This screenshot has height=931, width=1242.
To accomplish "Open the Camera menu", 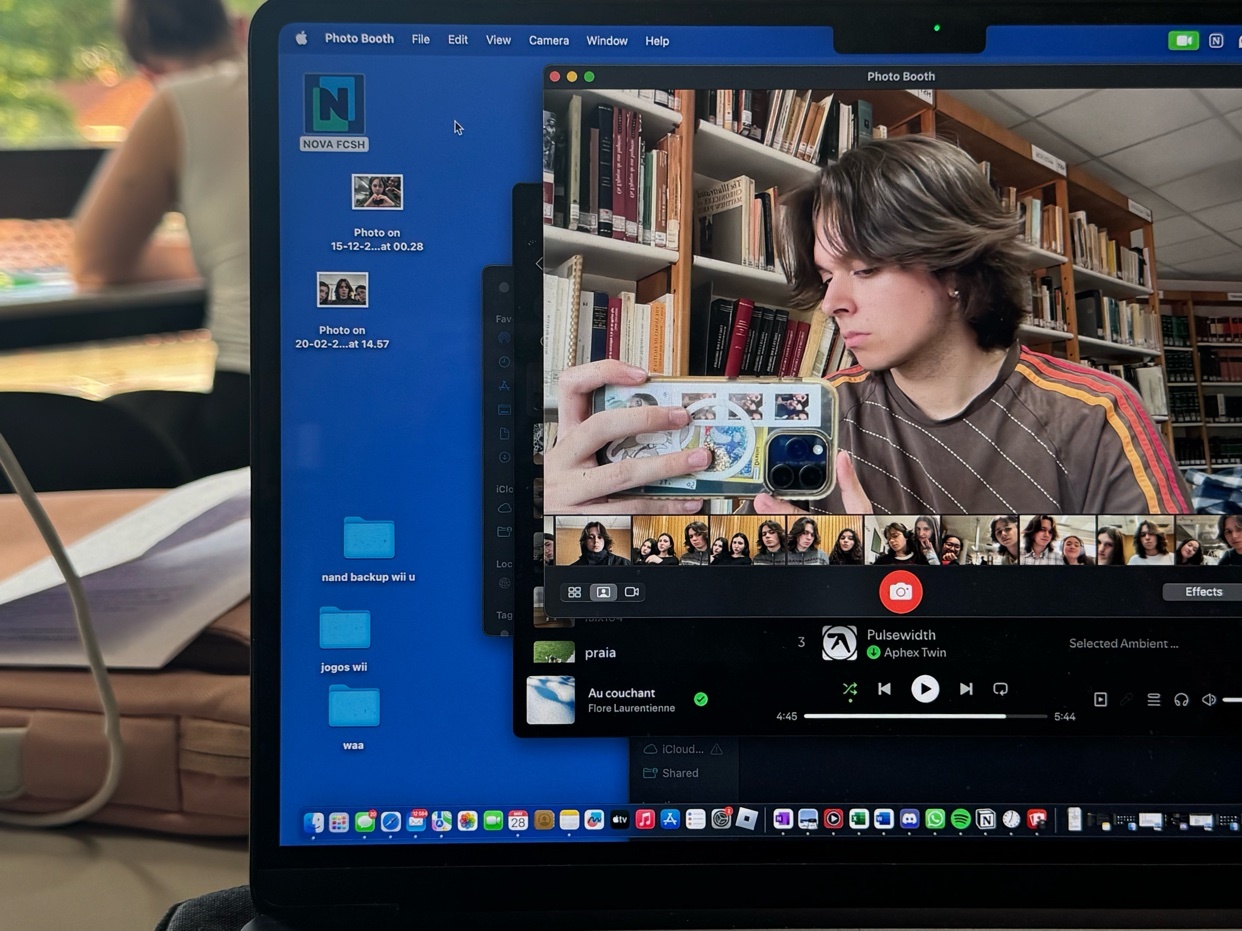I will pos(549,41).
